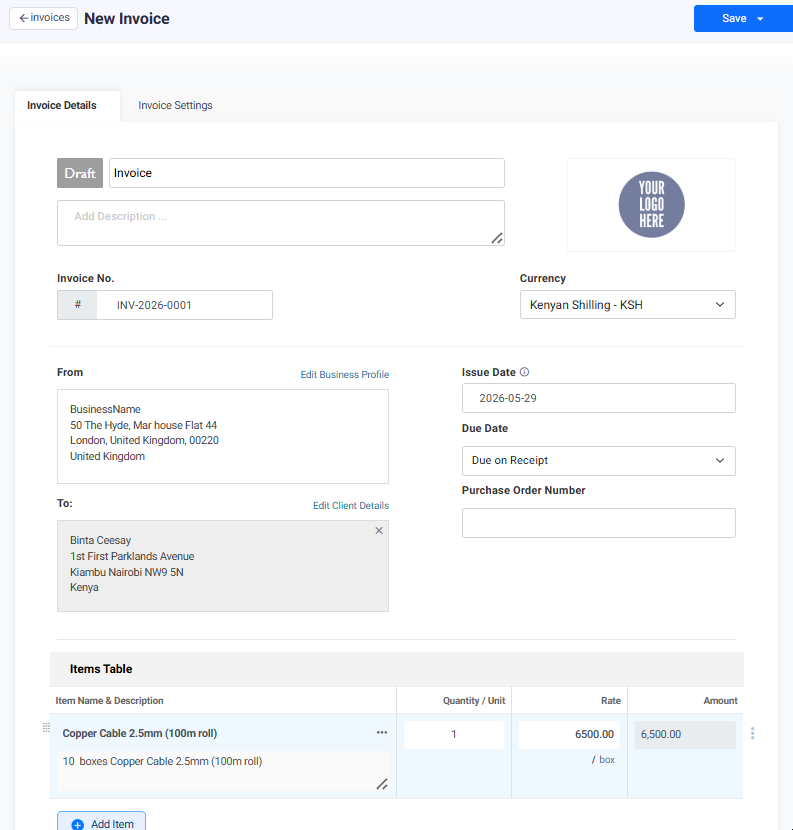Click the item row drag handle icon

click(x=47, y=728)
